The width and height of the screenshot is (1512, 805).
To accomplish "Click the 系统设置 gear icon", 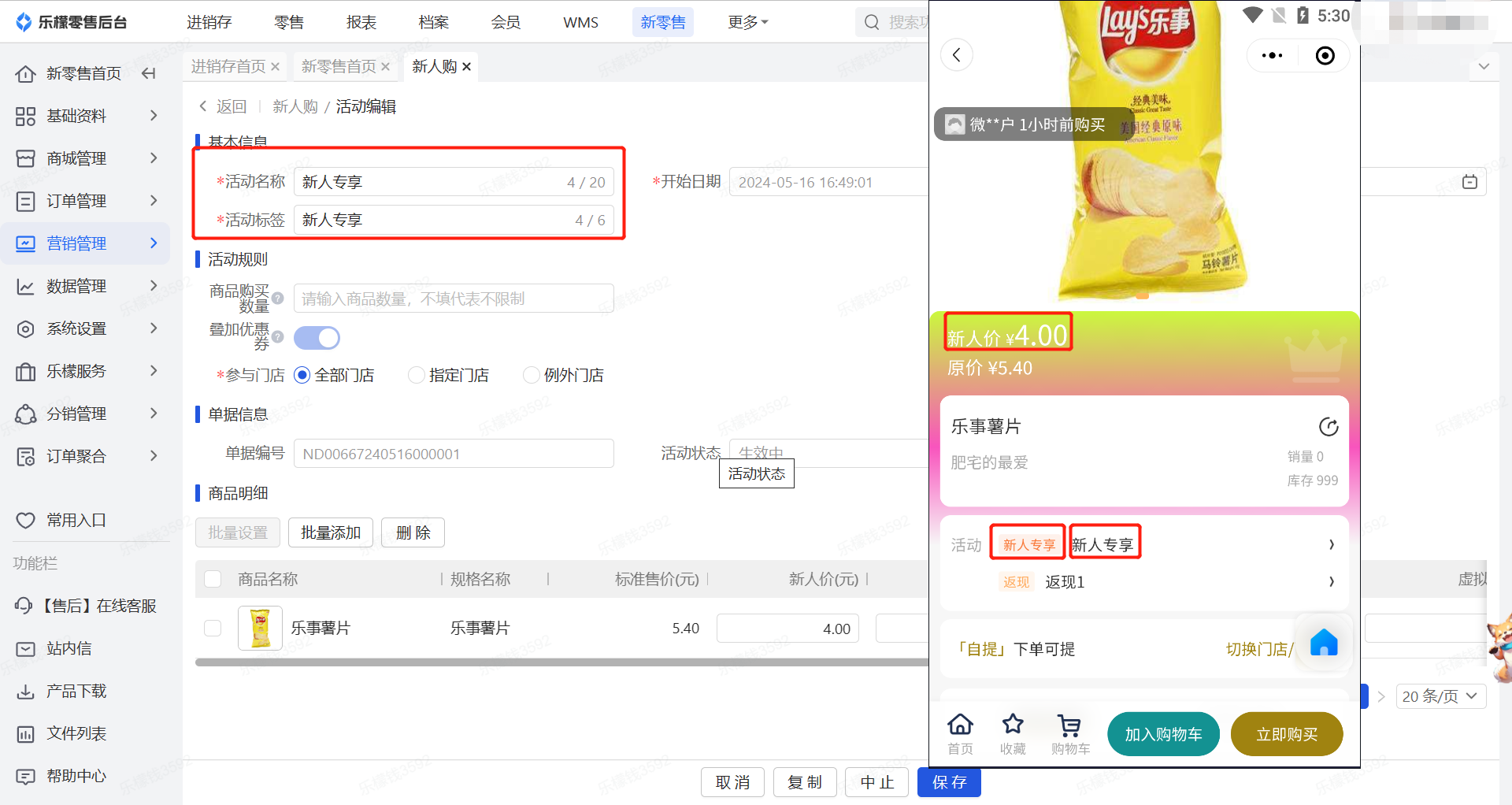I will coord(25,329).
